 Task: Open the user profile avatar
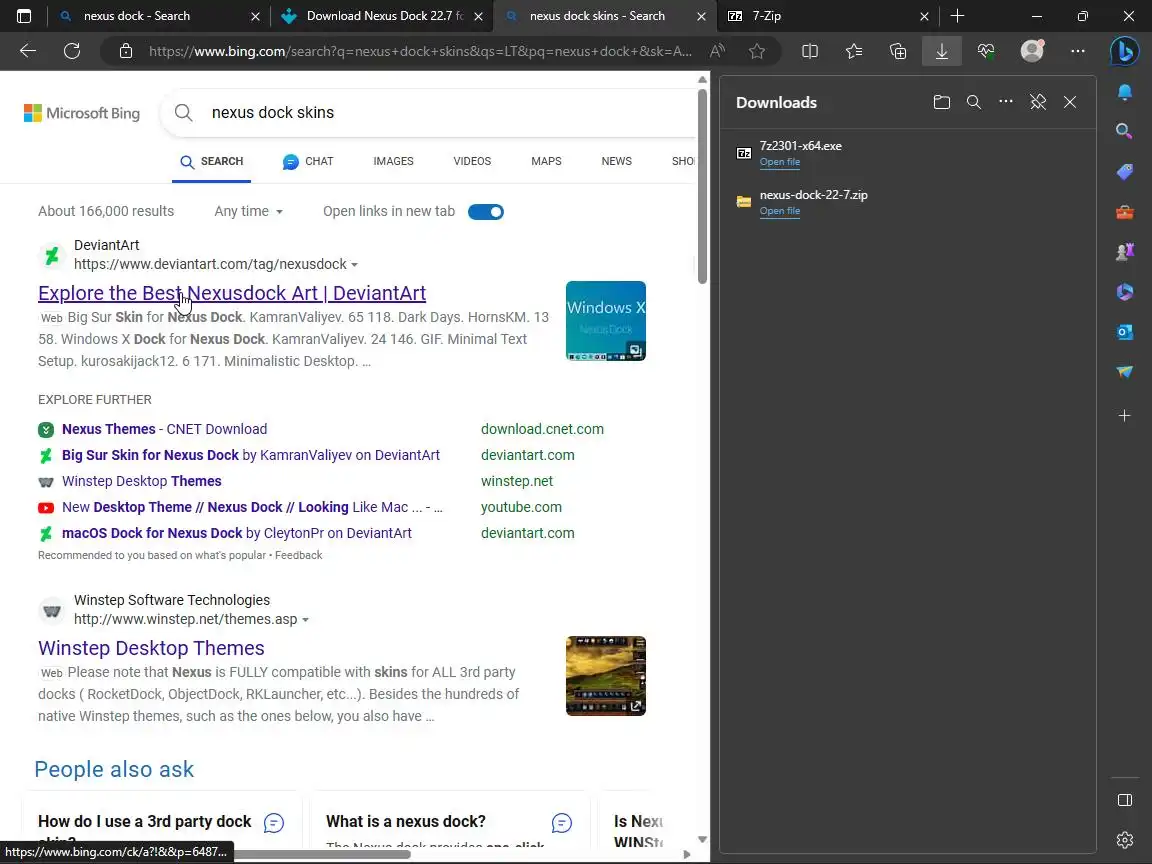click(x=1032, y=51)
